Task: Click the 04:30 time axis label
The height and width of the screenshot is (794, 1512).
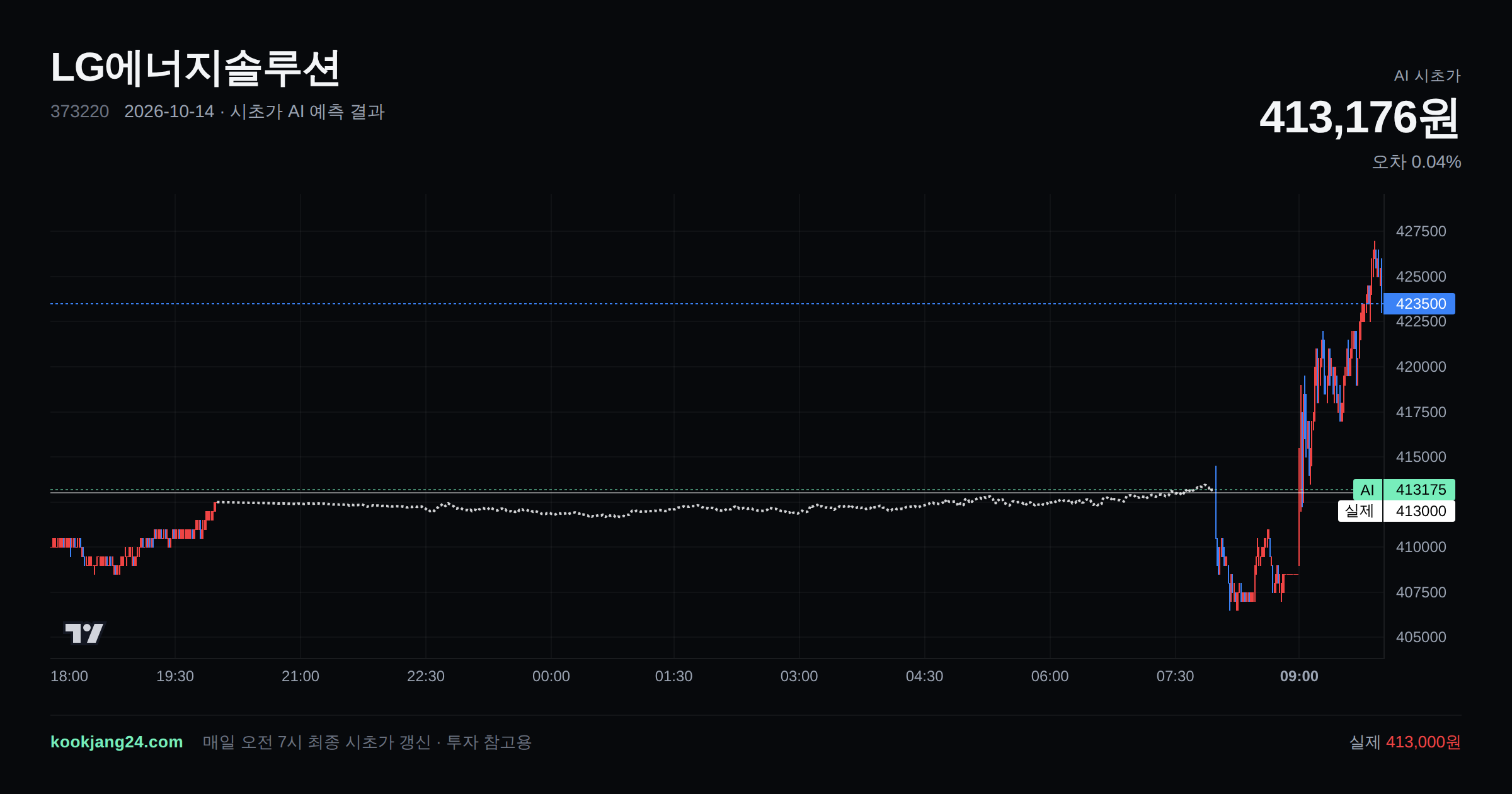Action: [925, 676]
